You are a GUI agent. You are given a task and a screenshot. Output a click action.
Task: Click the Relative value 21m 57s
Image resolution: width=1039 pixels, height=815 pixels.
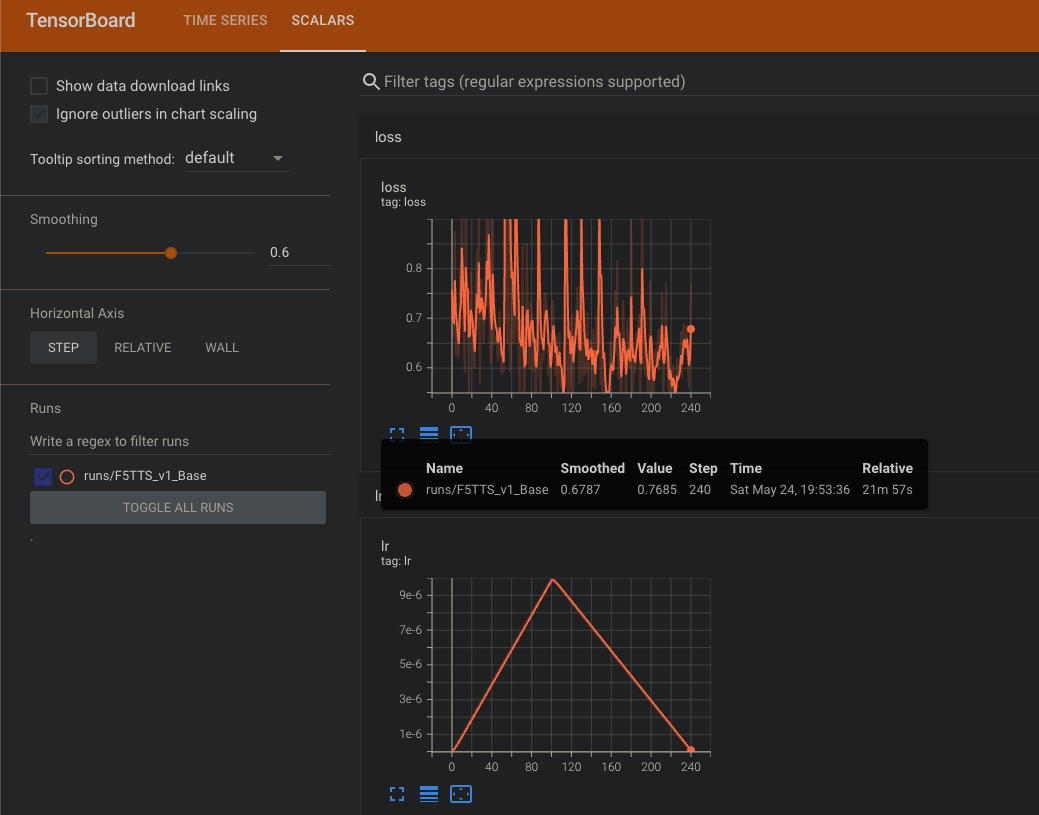887,490
